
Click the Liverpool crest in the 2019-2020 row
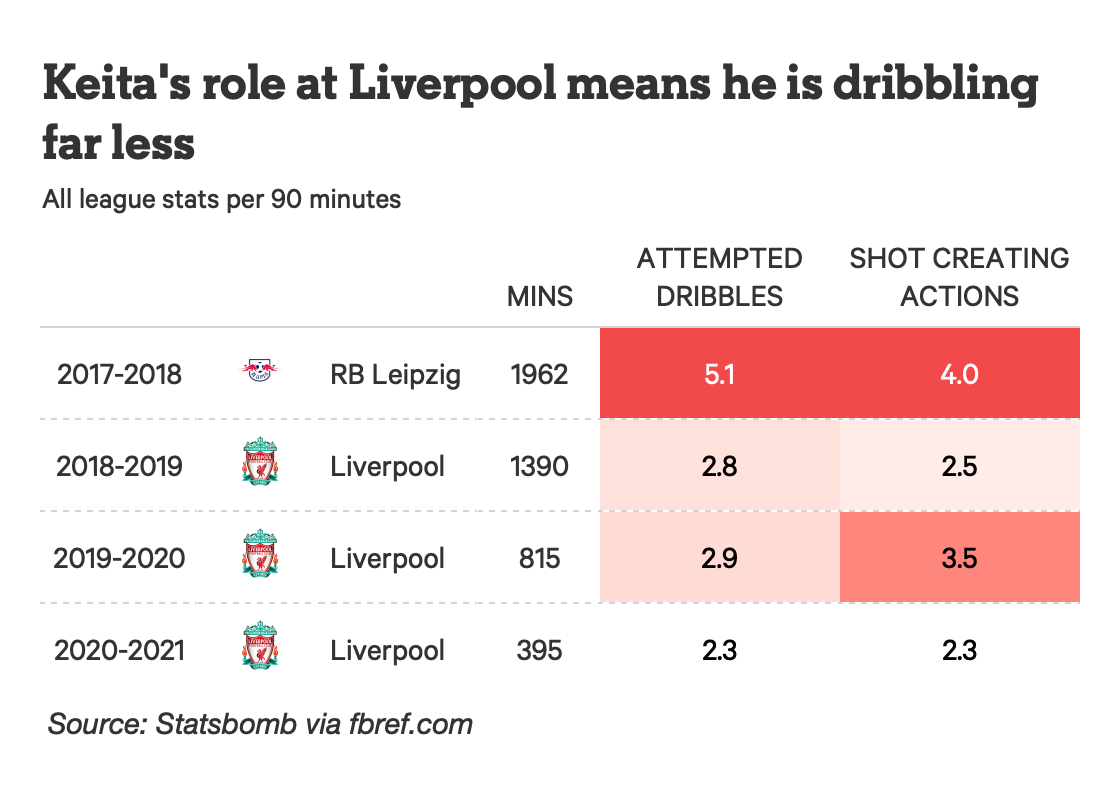click(x=260, y=557)
